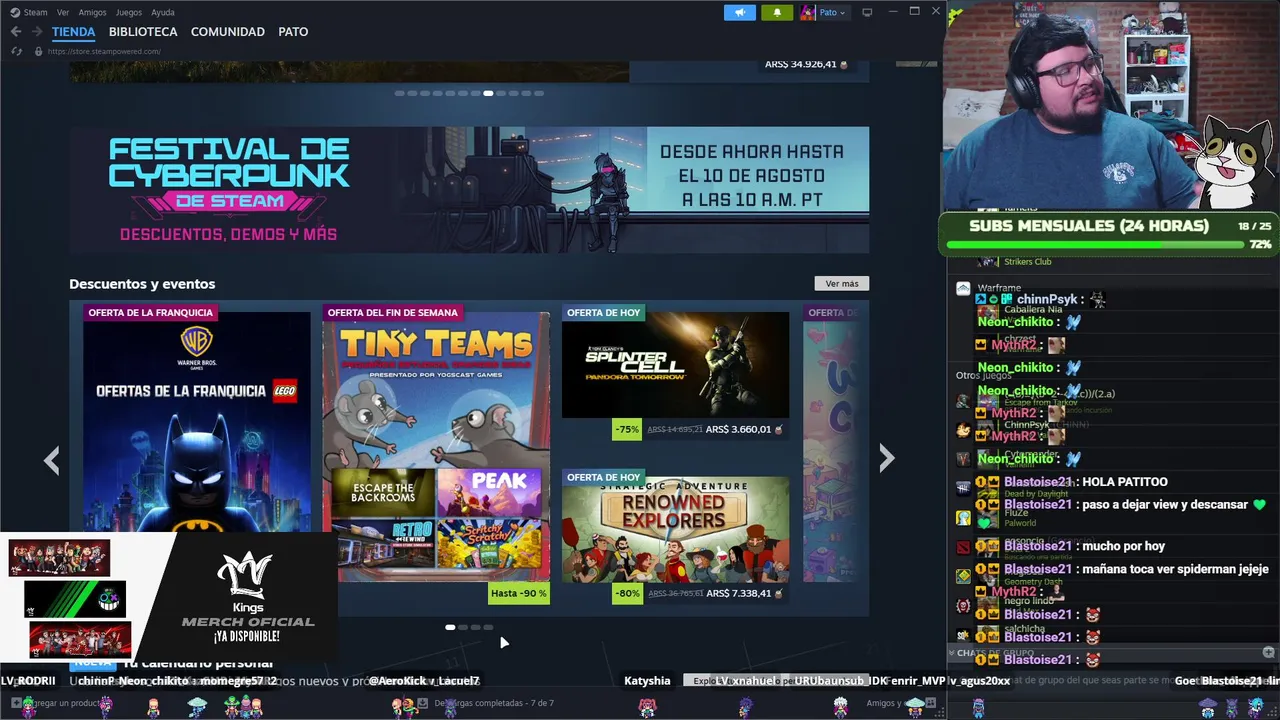Select the first featured carousel dot
The width and height of the screenshot is (1280, 720).
[x=399, y=93]
